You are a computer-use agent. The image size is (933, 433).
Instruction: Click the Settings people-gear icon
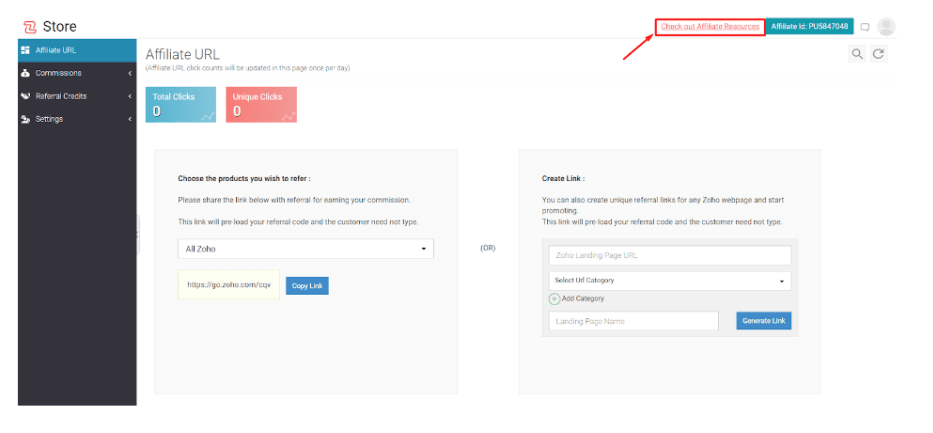click(x=25, y=119)
